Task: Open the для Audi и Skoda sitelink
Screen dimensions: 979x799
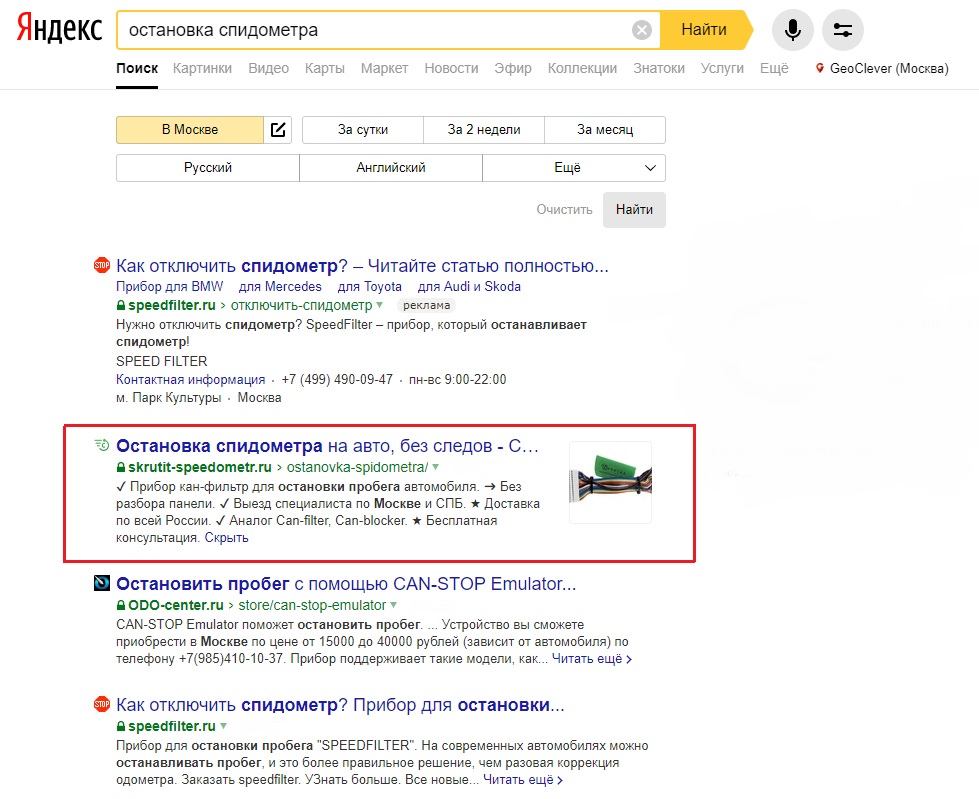Action: coord(469,287)
